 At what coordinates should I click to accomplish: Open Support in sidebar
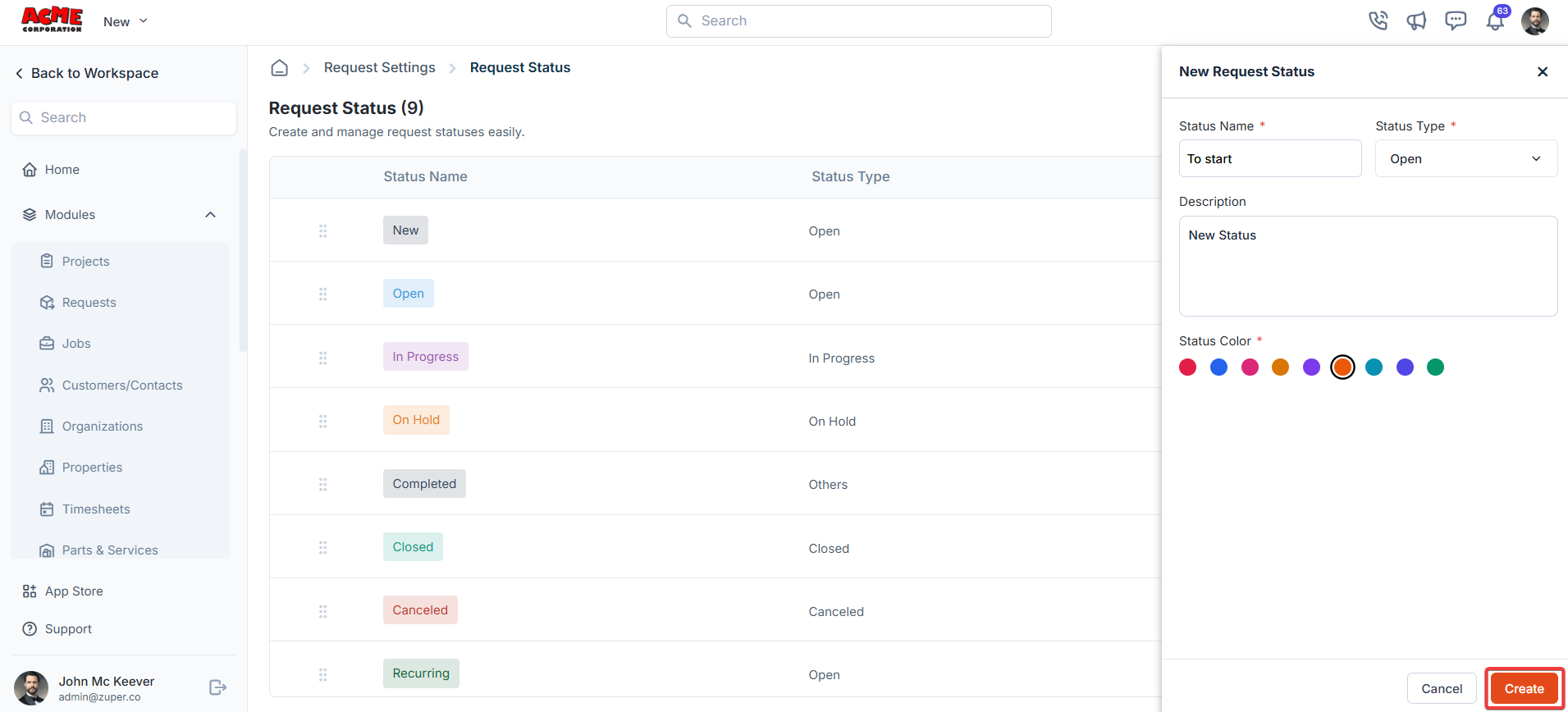pos(57,629)
